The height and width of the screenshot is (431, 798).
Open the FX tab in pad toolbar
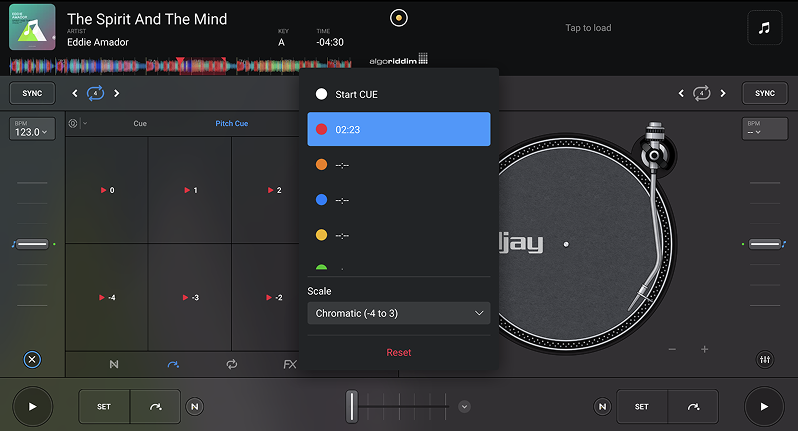coord(290,364)
